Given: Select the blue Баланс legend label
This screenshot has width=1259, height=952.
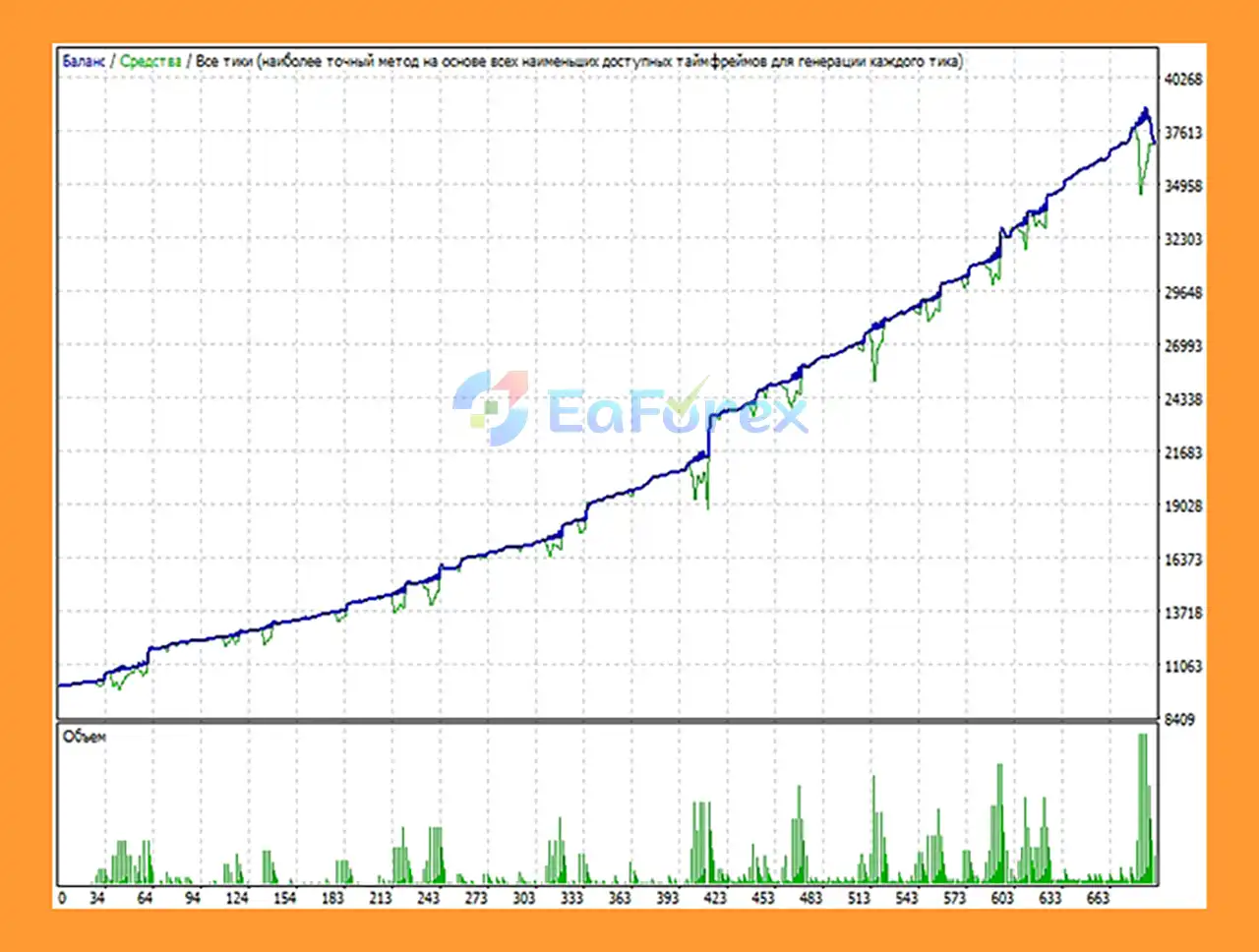Looking at the screenshot, I should point(84,61).
